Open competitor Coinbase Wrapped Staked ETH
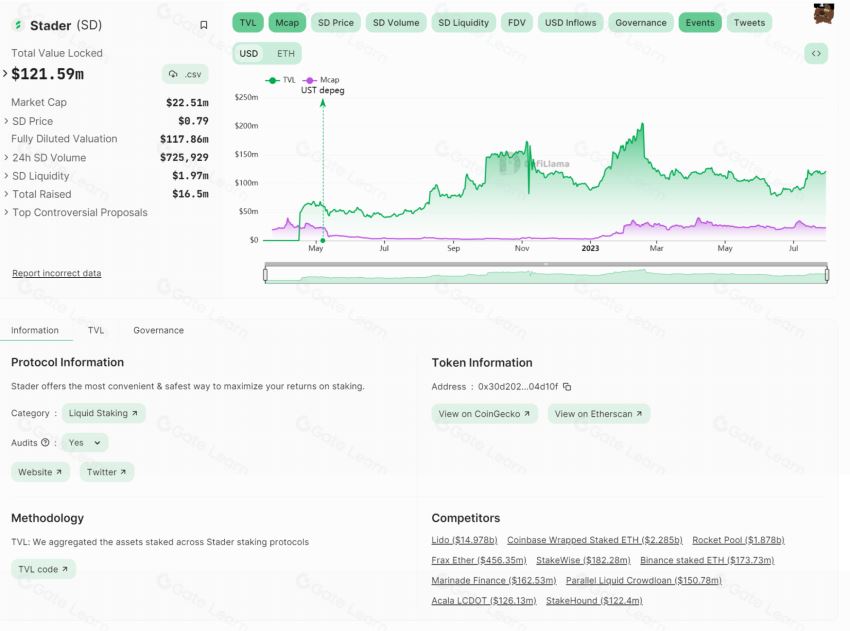This screenshot has height=631, width=850. [595, 540]
